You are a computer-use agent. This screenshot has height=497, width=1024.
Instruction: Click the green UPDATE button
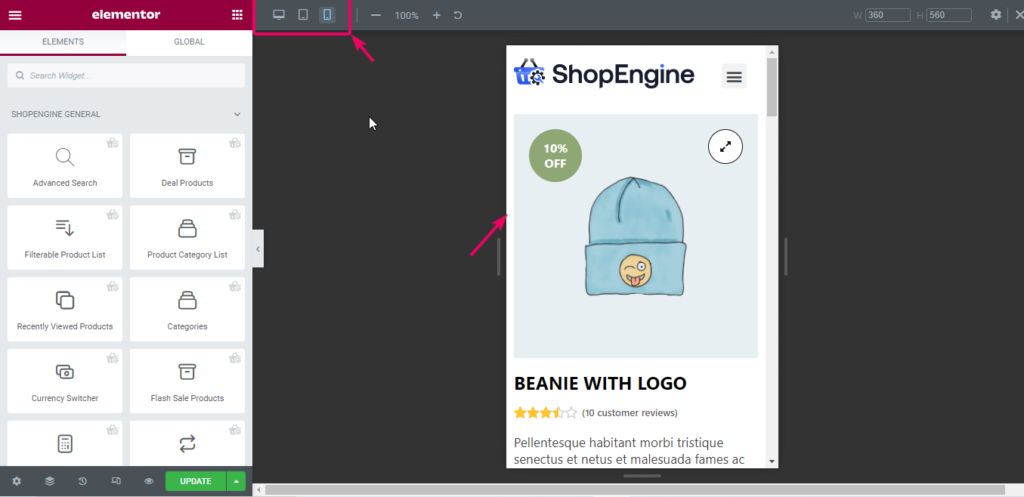[x=195, y=481]
